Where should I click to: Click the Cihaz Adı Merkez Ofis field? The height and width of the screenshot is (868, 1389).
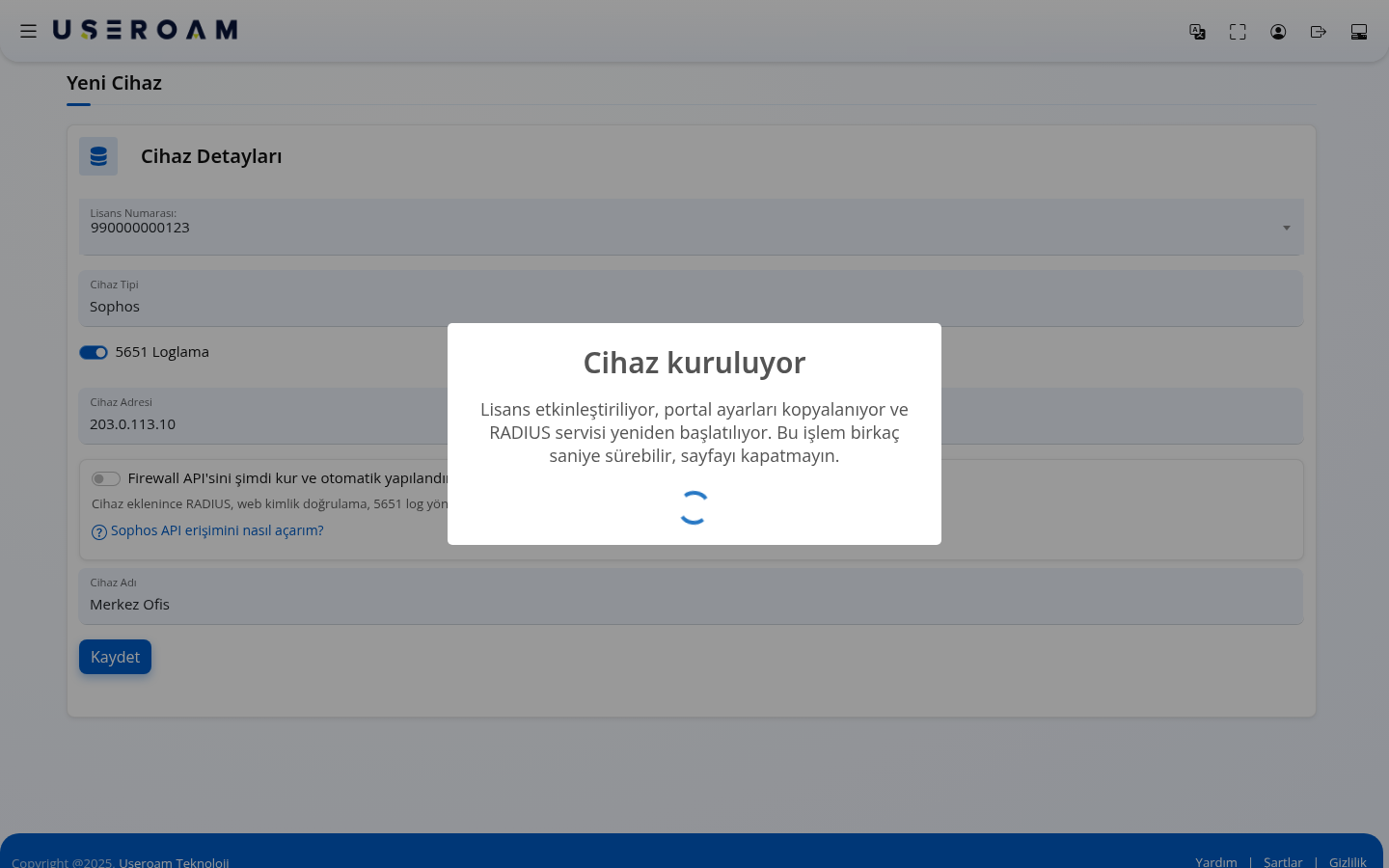[x=691, y=596]
